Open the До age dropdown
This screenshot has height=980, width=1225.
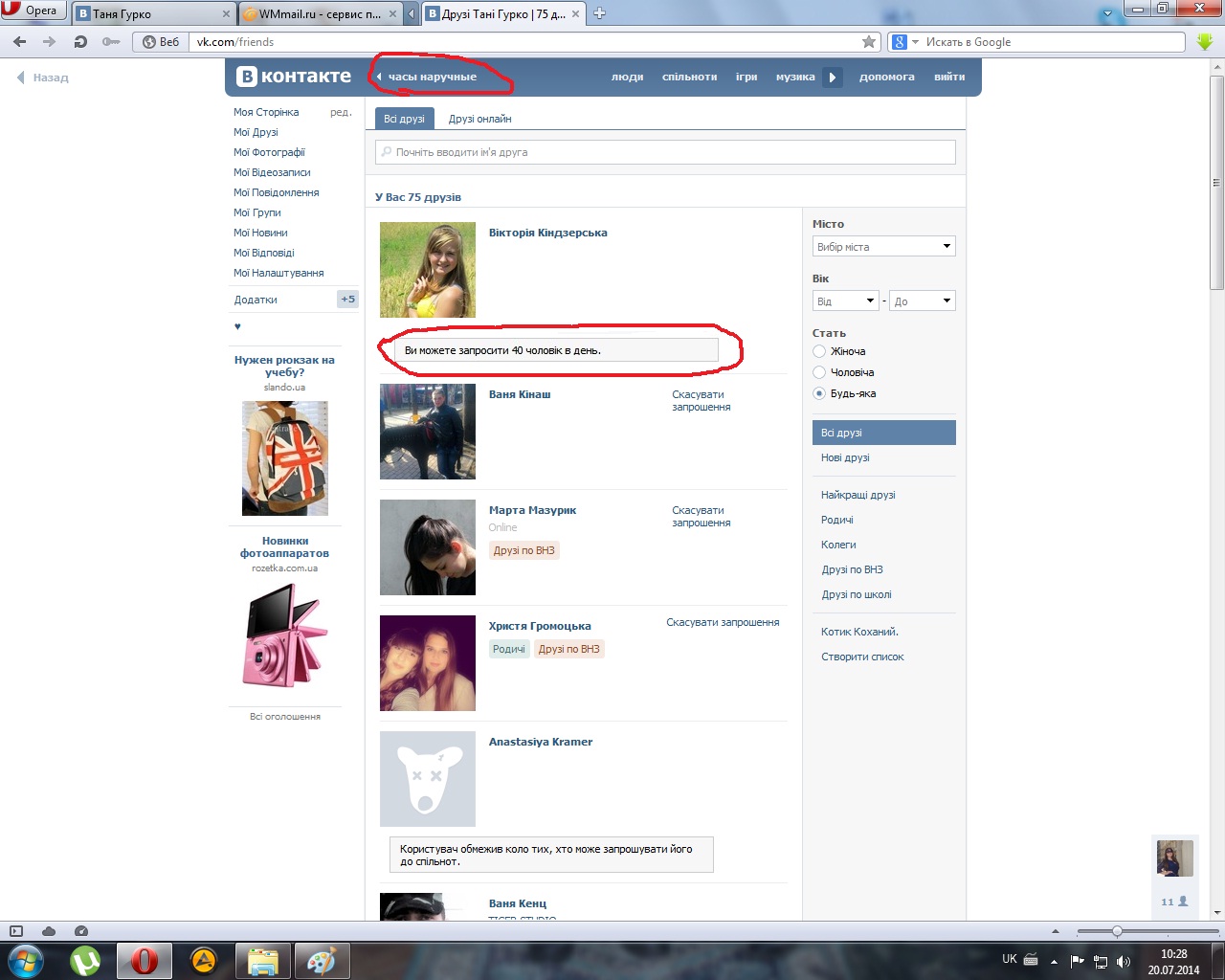(923, 301)
